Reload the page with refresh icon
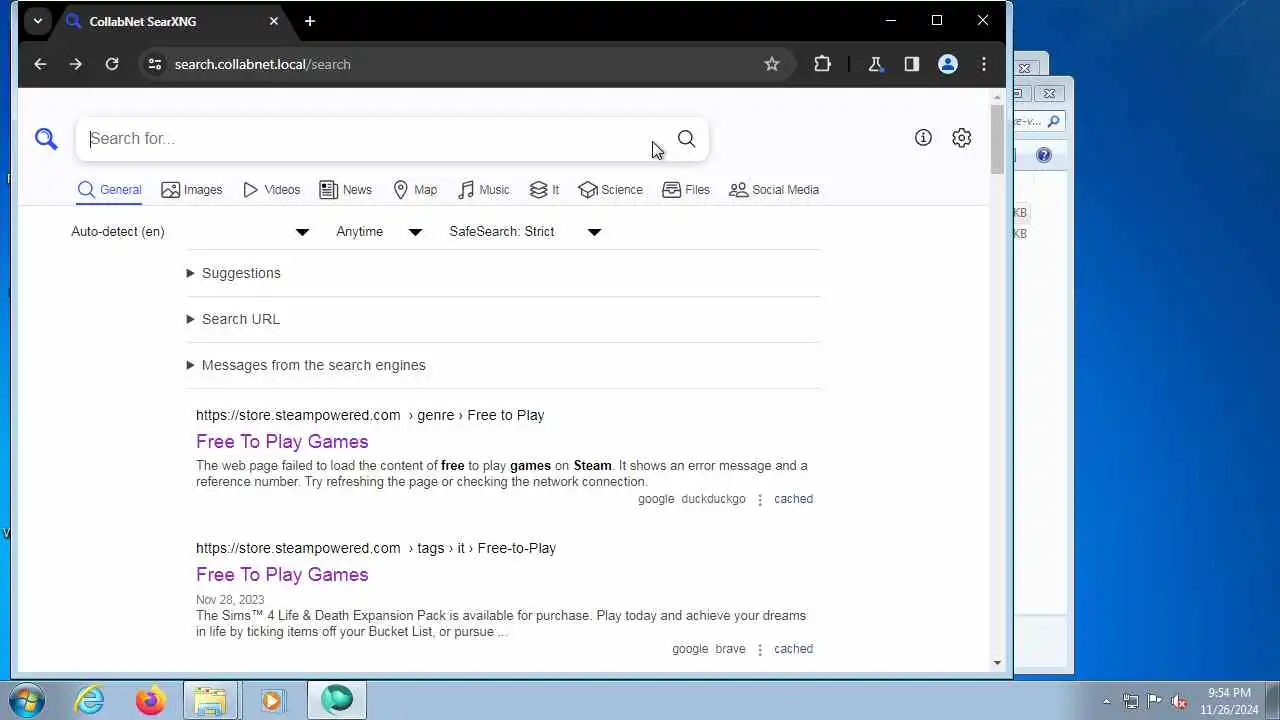The height and width of the screenshot is (720, 1280). (112, 64)
